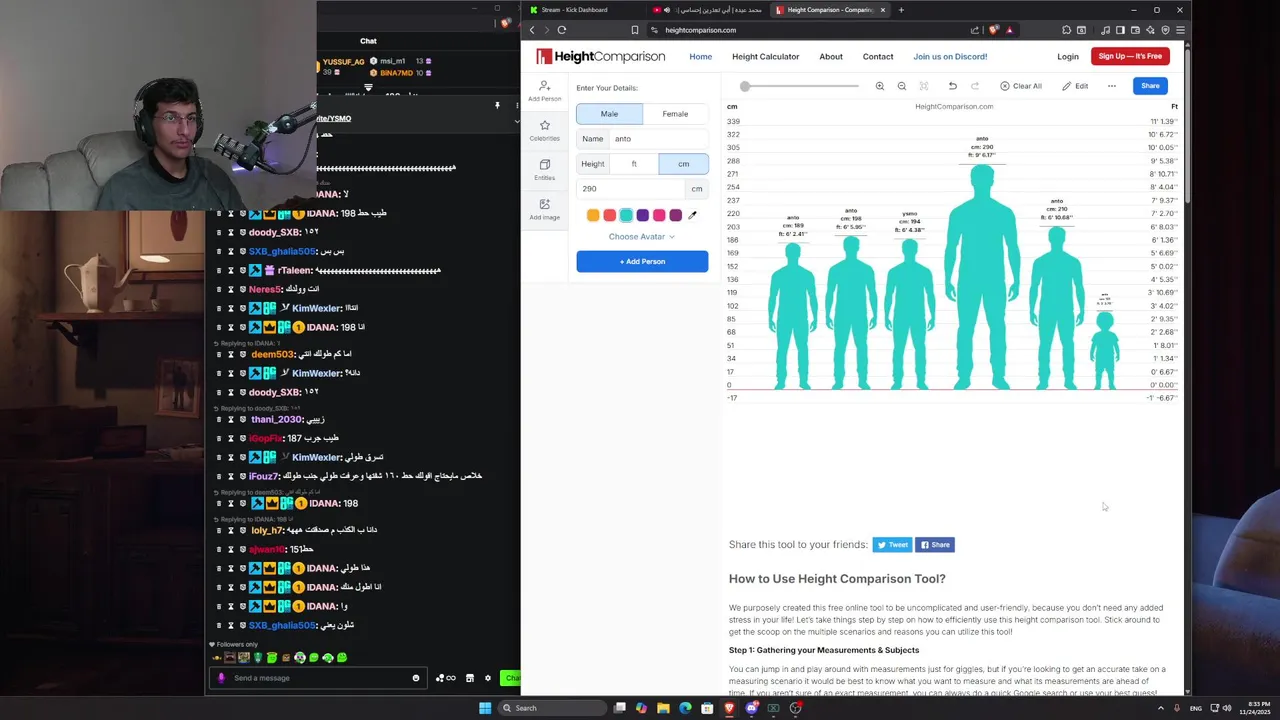Click the browser address bar URL
Image resolution: width=1280 pixels, height=720 pixels.
tap(700, 30)
